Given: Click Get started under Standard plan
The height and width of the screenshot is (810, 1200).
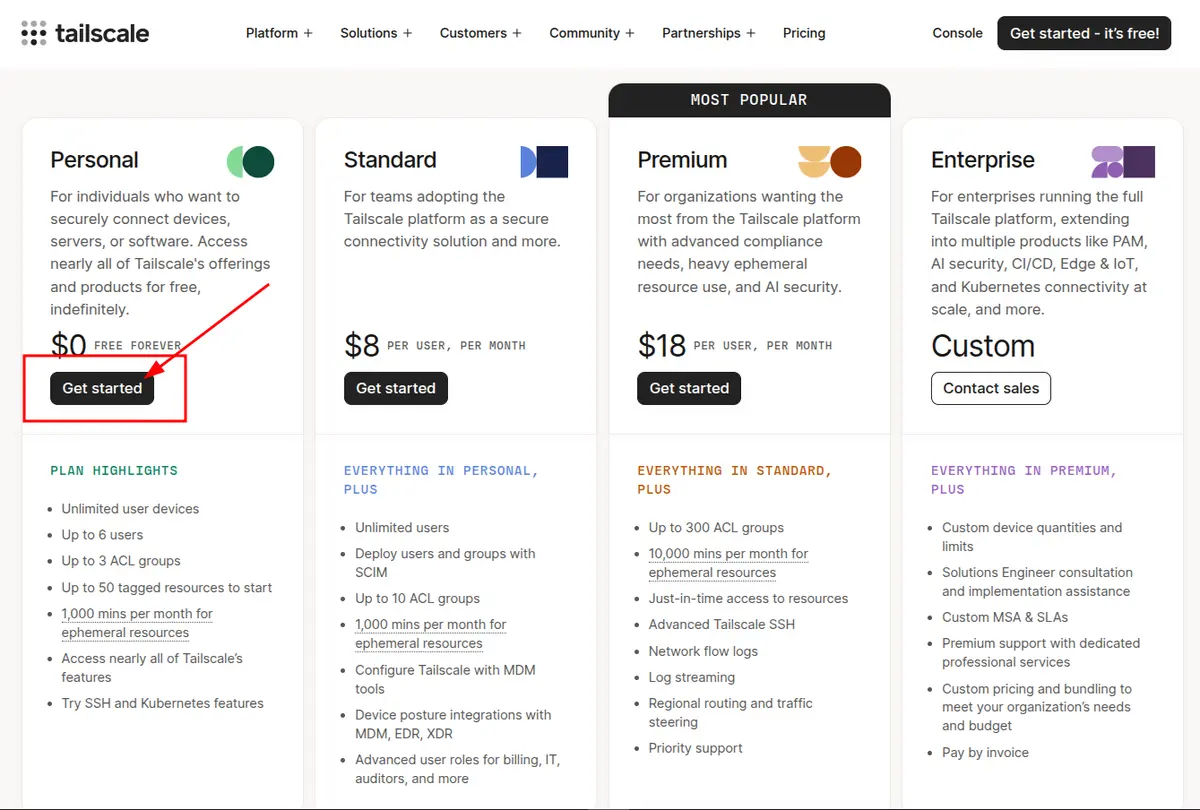Looking at the screenshot, I should click(x=396, y=388).
